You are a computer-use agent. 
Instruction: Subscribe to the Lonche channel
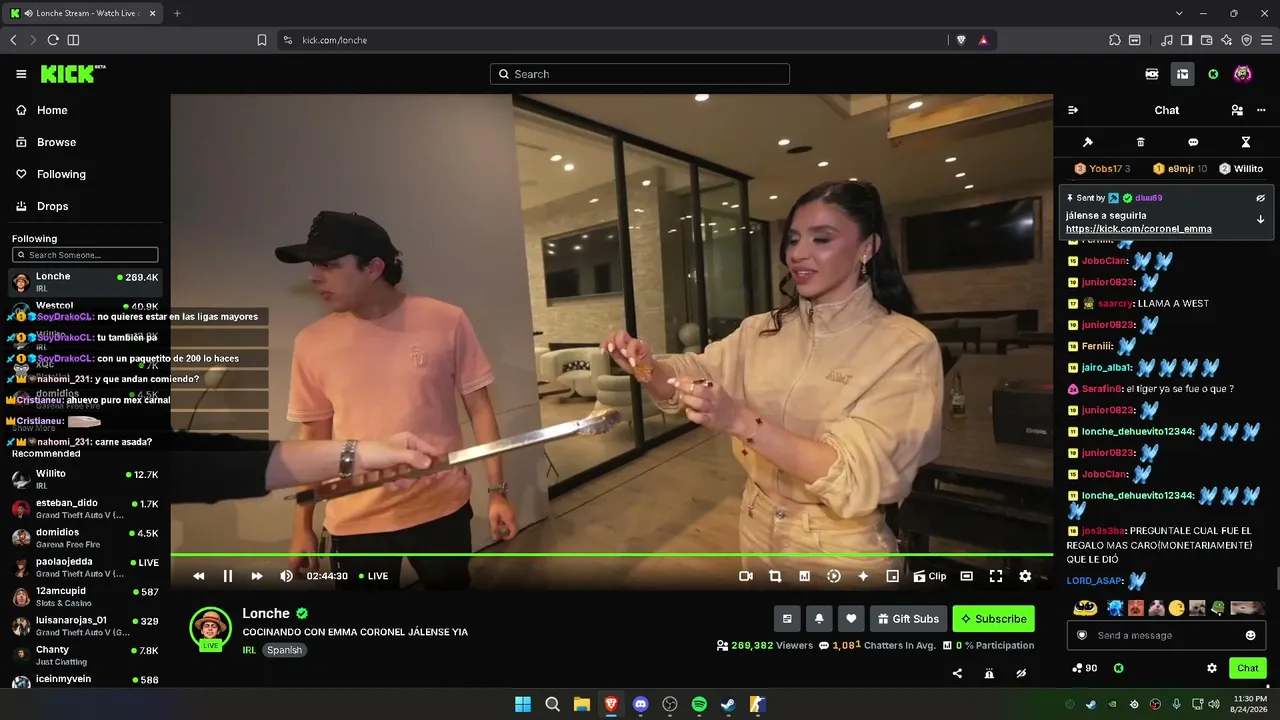tap(994, 619)
